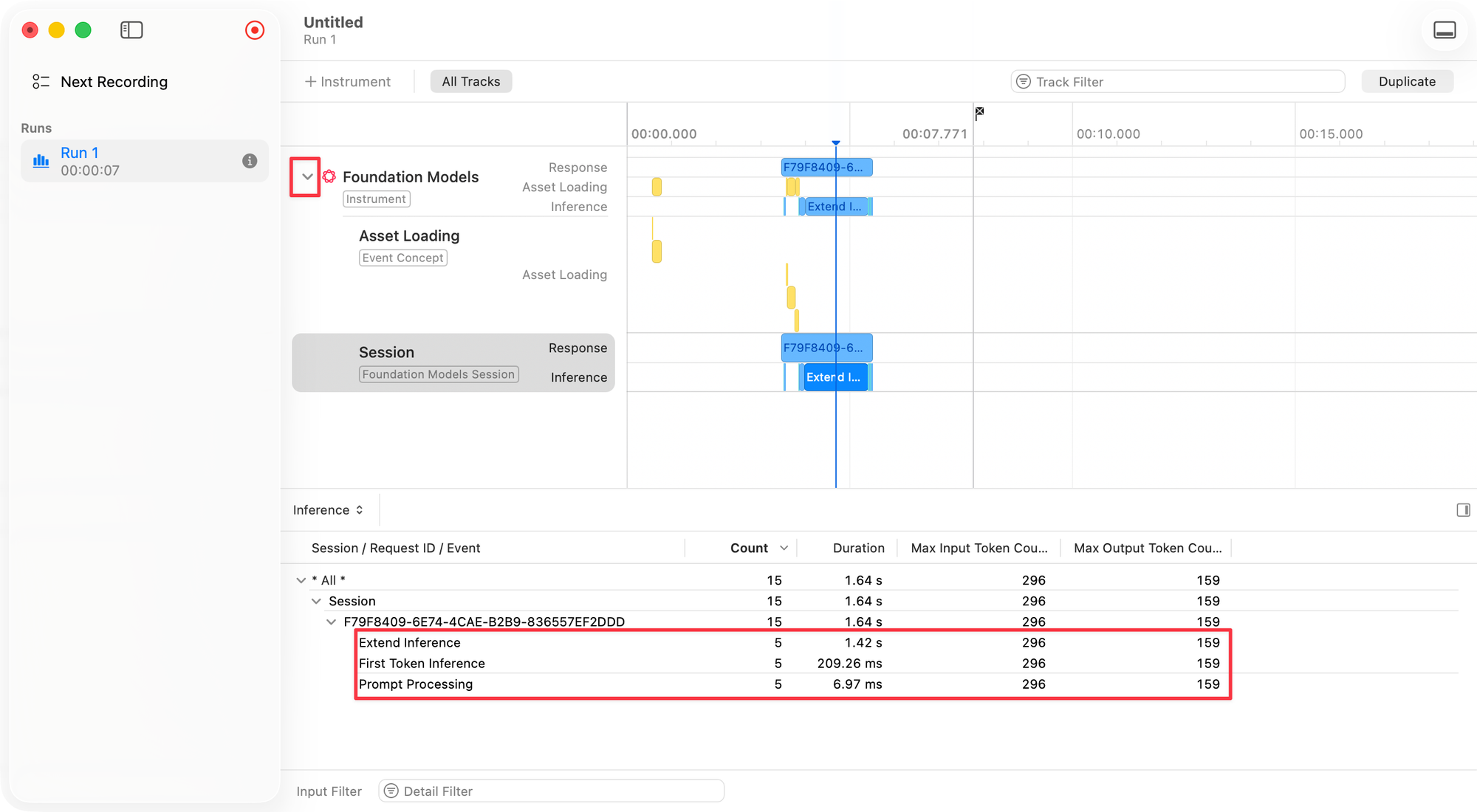Select the Extend Inference row
The width and height of the screenshot is (1477, 812).
tap(410, 642)
